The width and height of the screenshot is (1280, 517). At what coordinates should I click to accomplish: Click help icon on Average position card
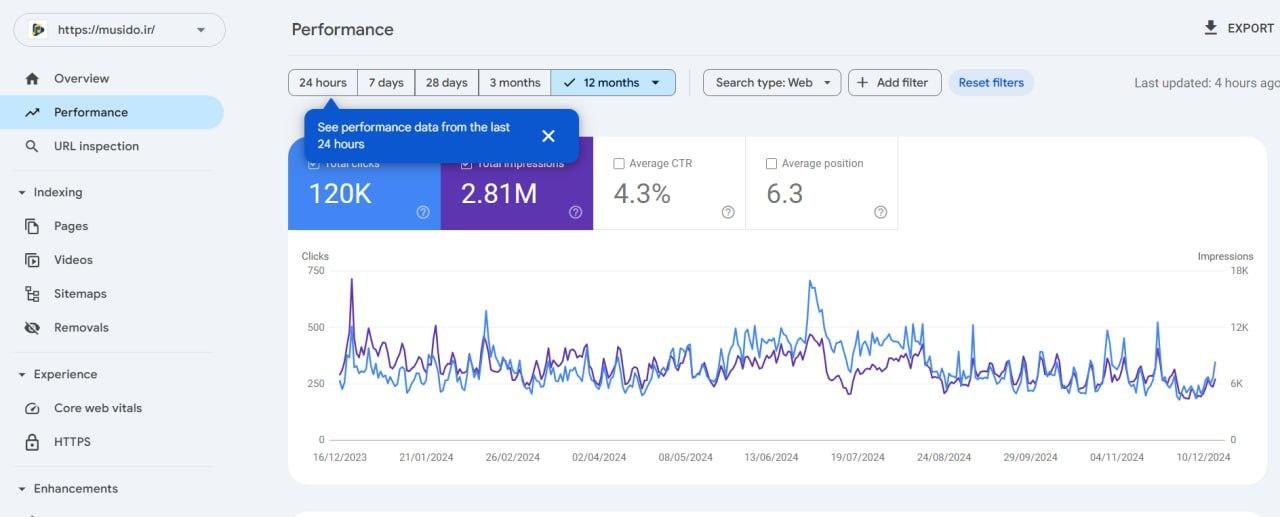click(x=880, y=212)
